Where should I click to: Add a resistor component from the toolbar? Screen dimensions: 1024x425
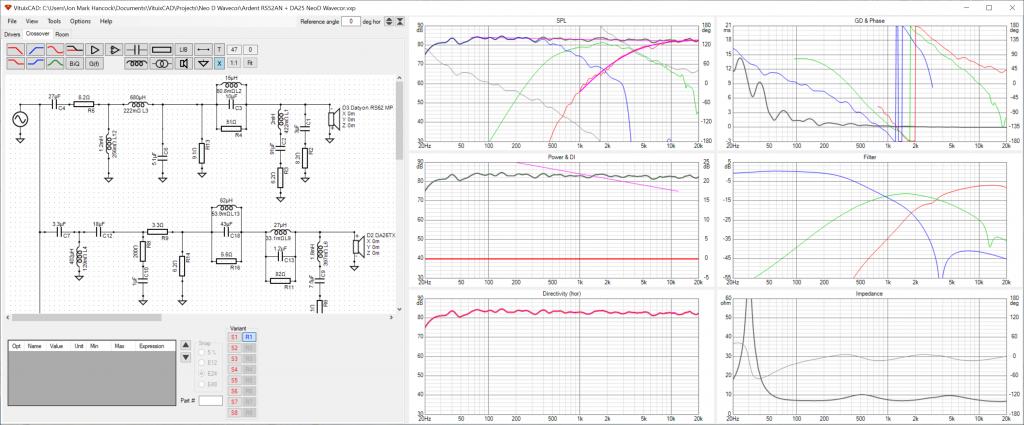coord(161,50)
